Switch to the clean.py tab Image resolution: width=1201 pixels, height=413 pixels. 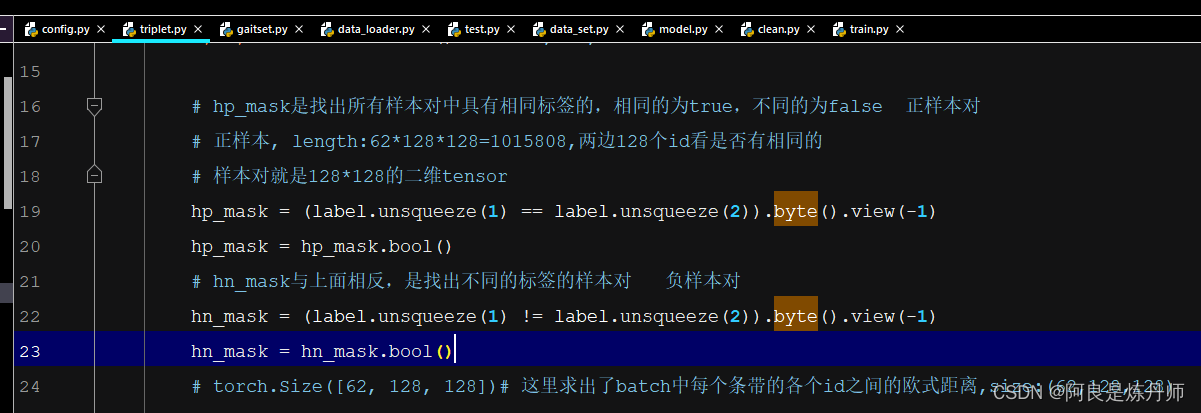pyautogui.click(x=776, y=30)
